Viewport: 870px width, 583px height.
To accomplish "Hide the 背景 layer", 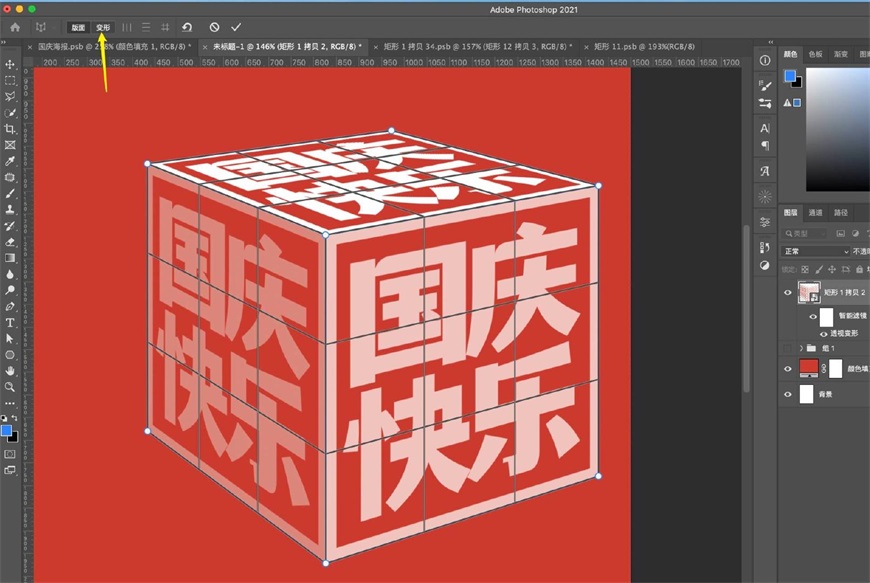I will click(787, 394).
